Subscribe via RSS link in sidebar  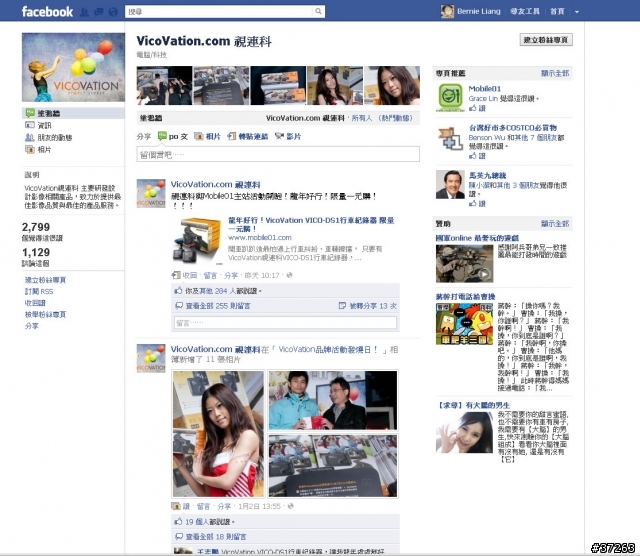pos(39,291)
